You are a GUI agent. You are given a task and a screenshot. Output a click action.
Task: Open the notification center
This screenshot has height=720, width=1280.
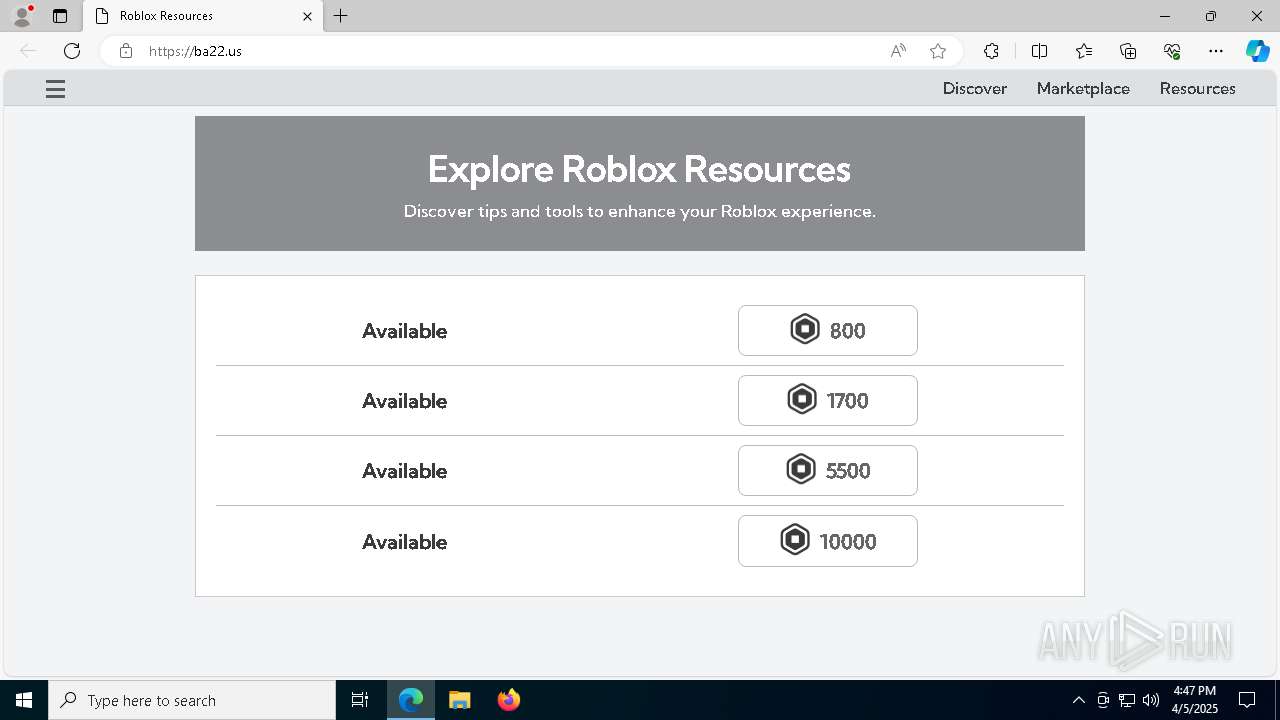point(1247,700)
